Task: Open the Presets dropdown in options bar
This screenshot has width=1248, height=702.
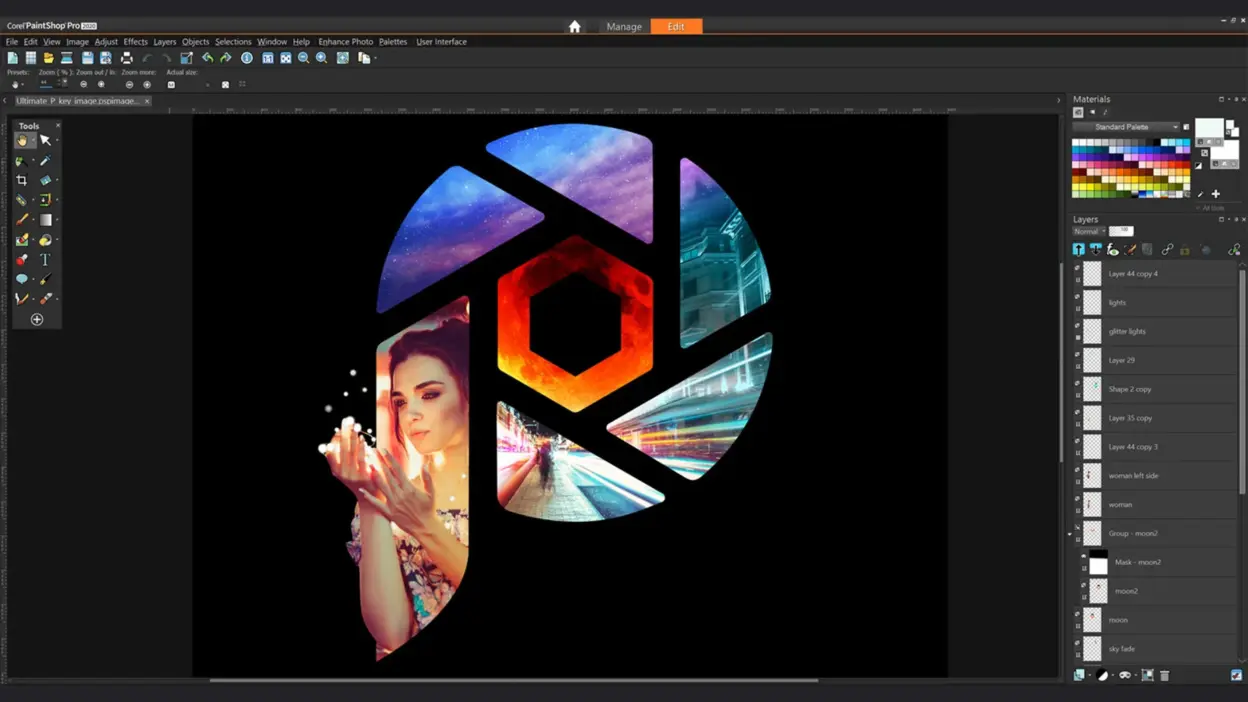Action: 16,85
